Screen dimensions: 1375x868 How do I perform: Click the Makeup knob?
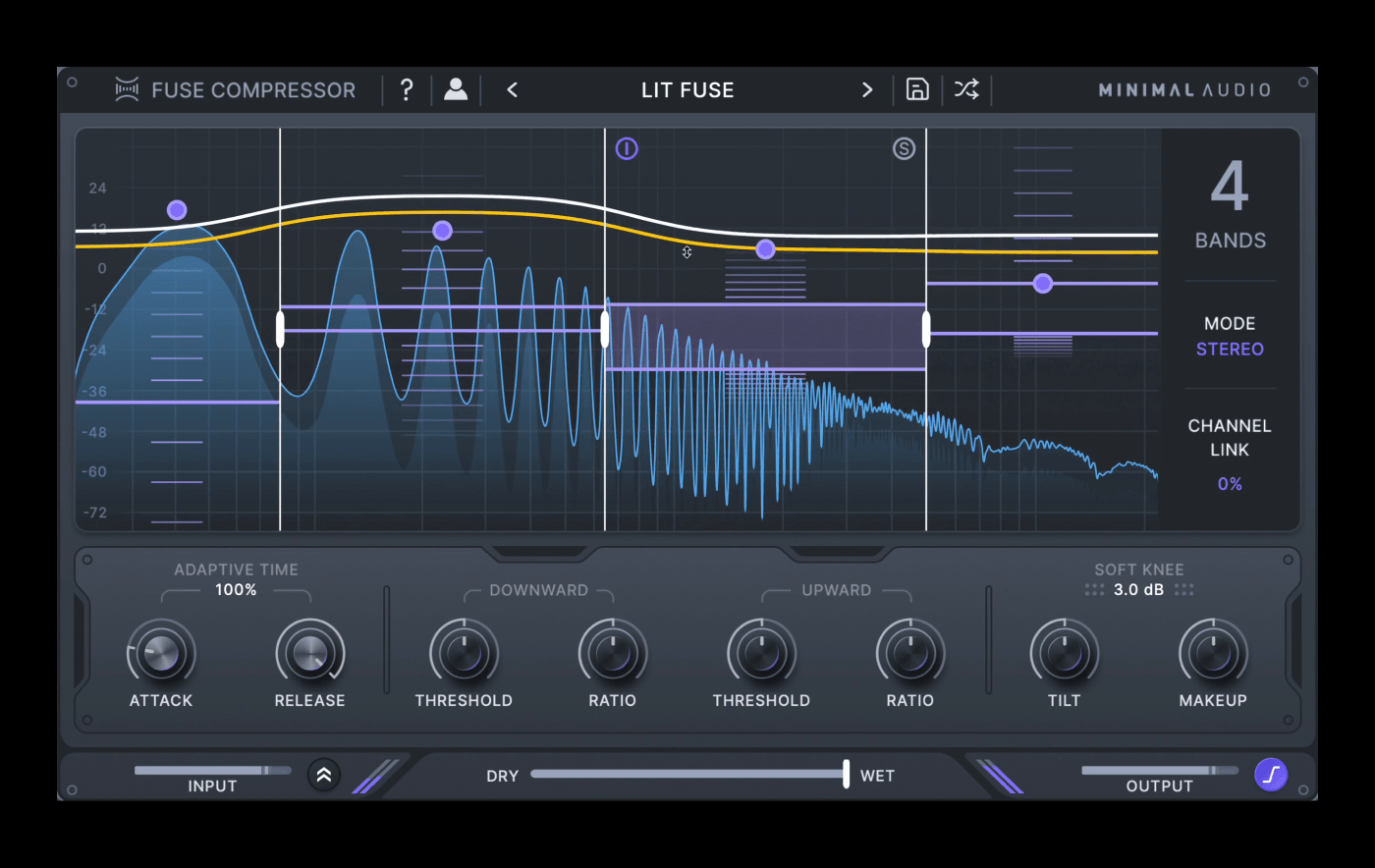point(1213,653)
